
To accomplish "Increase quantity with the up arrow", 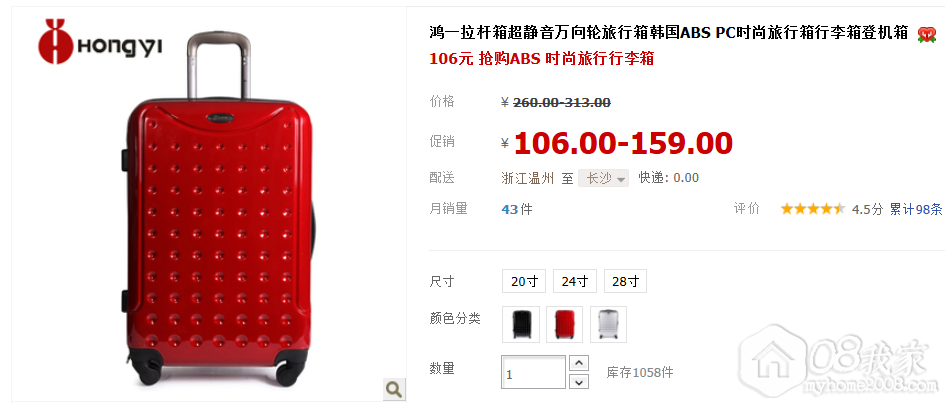I will (x=579, y=363).
